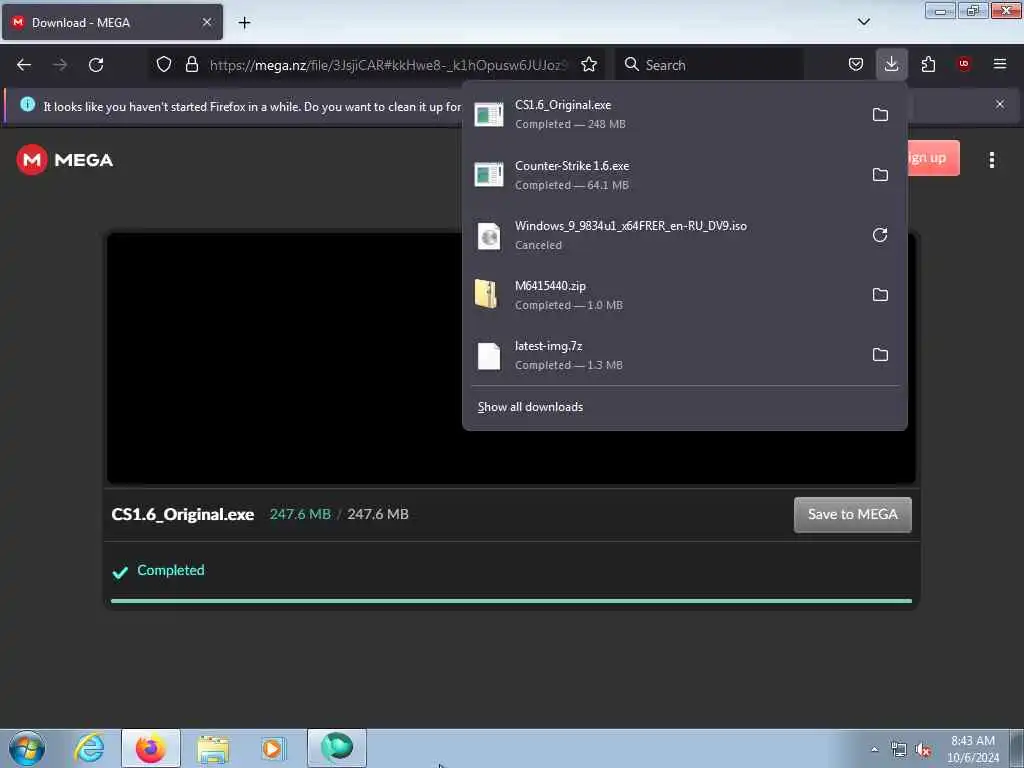Click the green app taskbar icon
Viewport: 1024px width, 768px height.
tap(336, 748)
